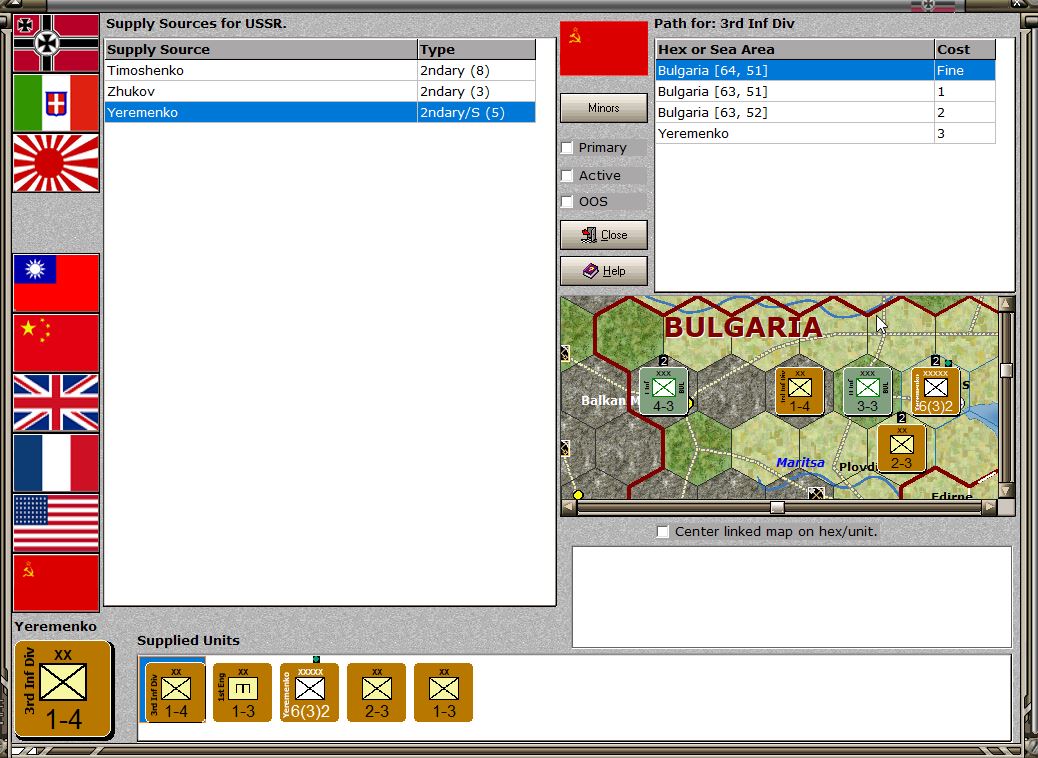
Task: Select the 2-3 infantry unit in Supplied Units
Action: coord(377,692)
